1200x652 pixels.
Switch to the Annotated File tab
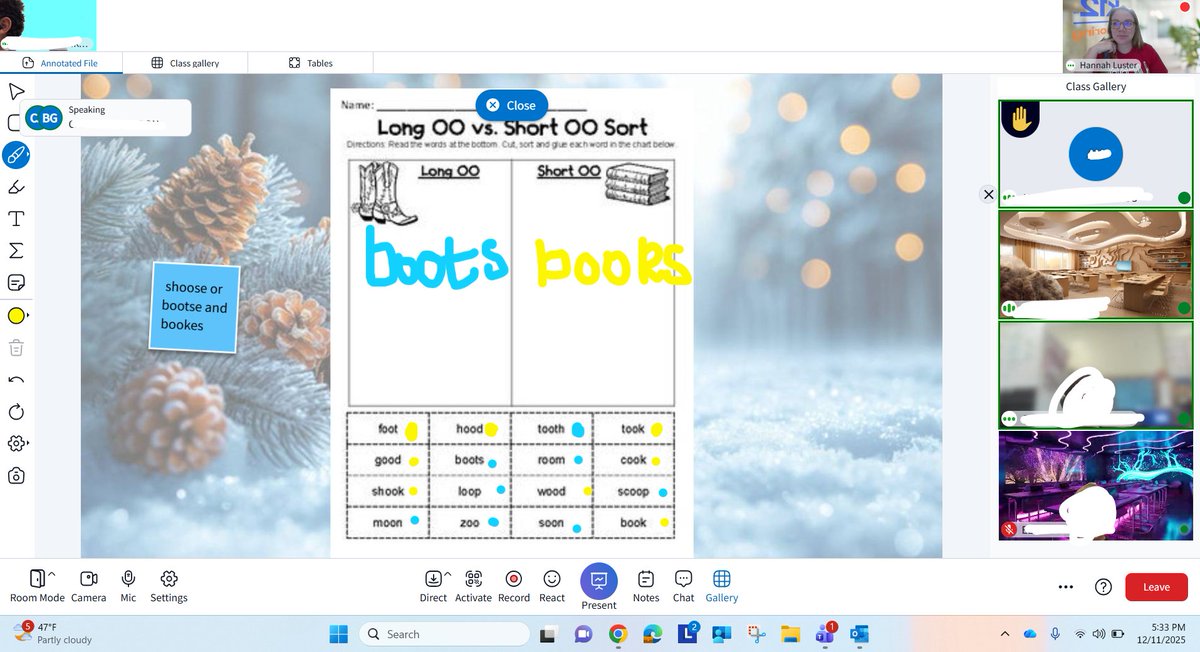(62, 63)
